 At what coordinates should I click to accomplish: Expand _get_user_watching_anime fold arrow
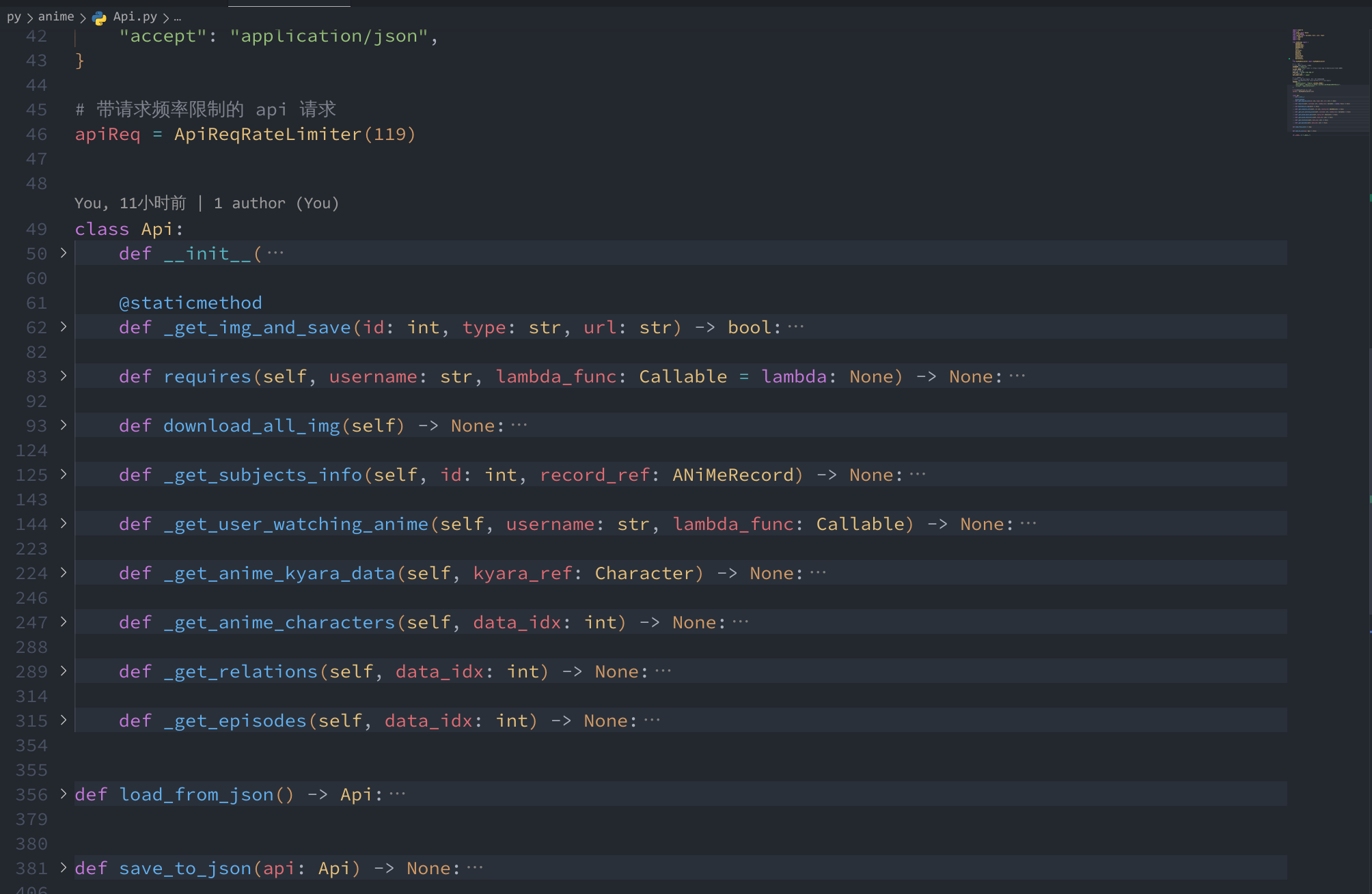64,524
